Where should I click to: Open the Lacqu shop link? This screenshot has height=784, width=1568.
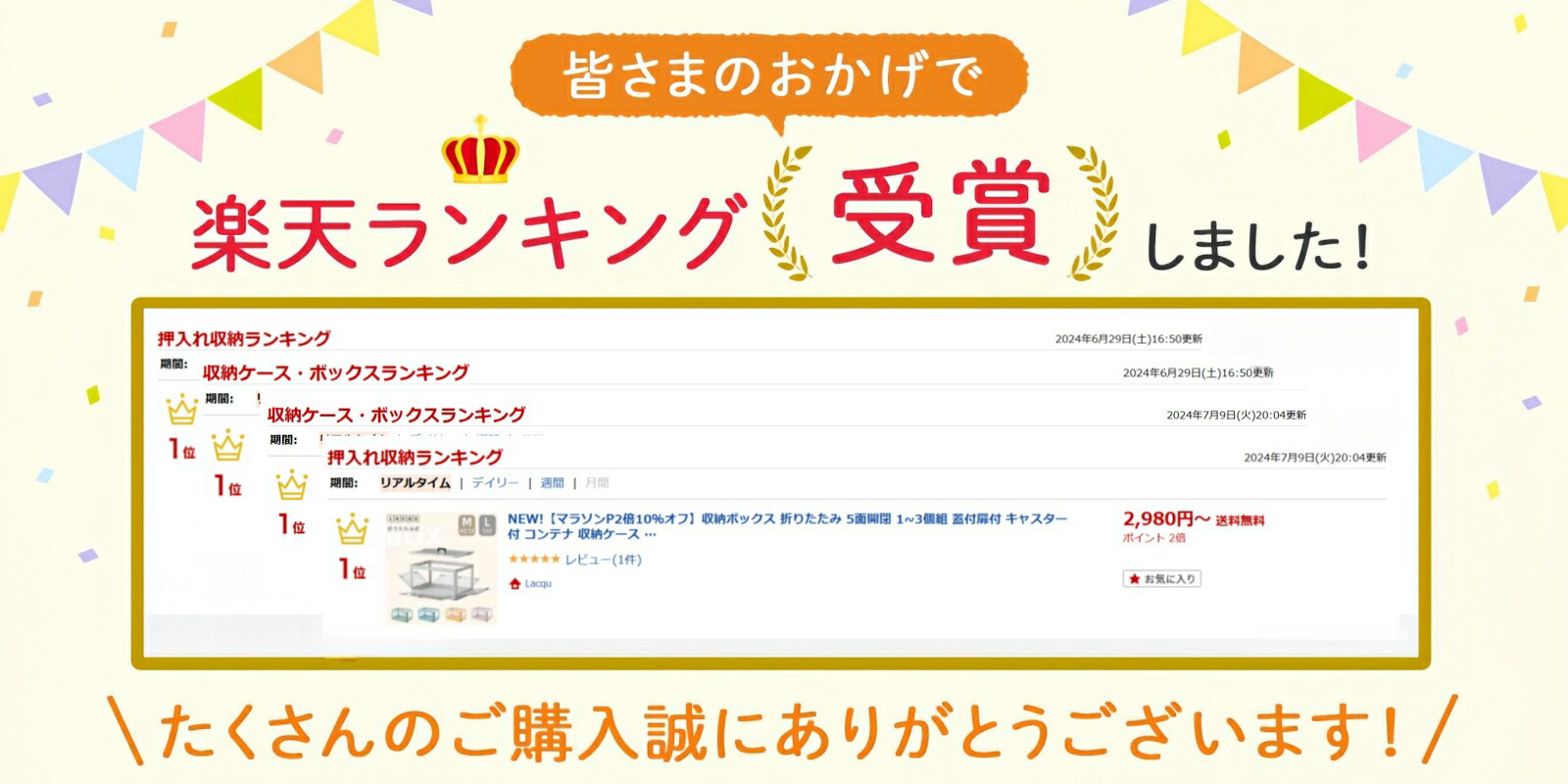(x=538, y=583)
